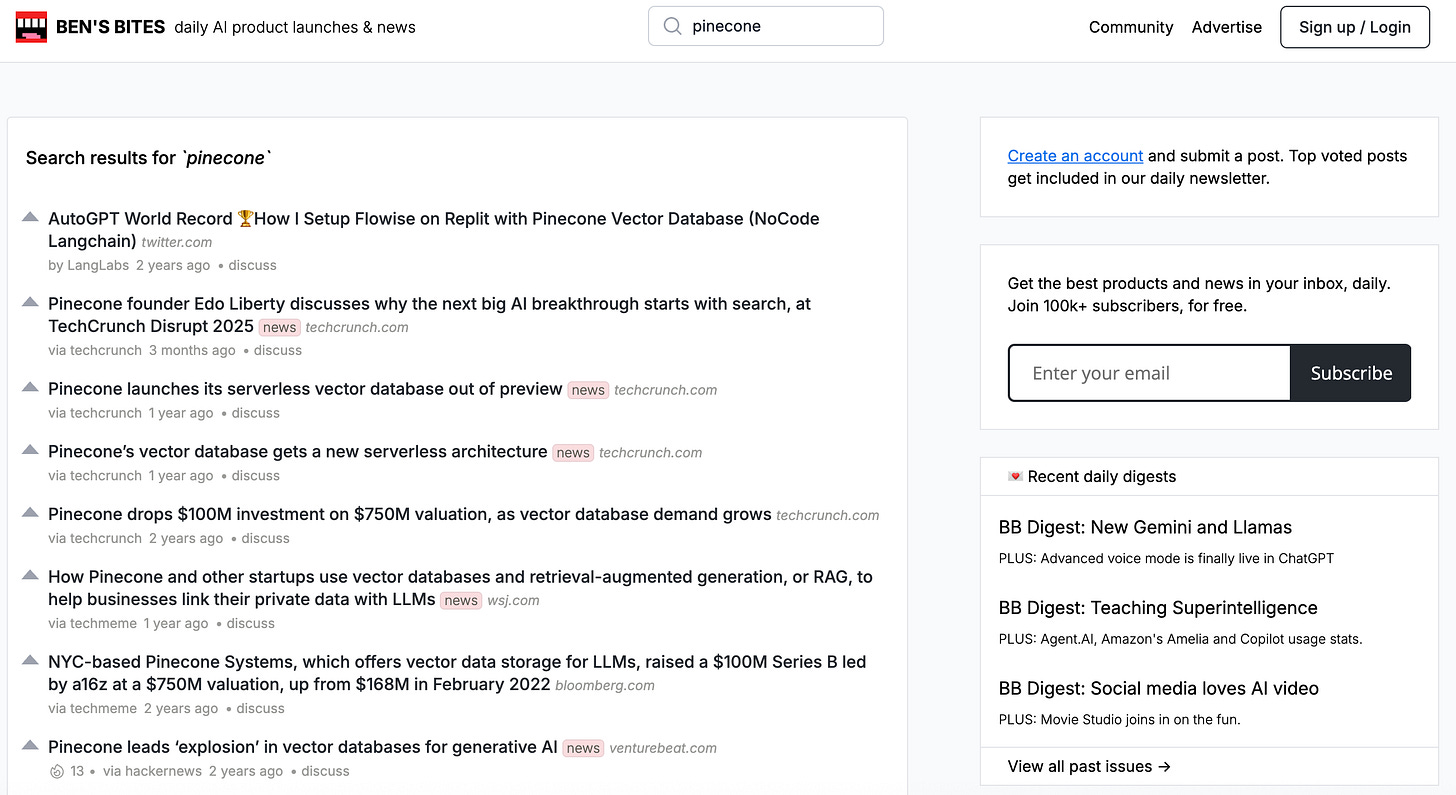Click the bloomberg.com source label
The image size is (1456, 795).
coord(605,685)
